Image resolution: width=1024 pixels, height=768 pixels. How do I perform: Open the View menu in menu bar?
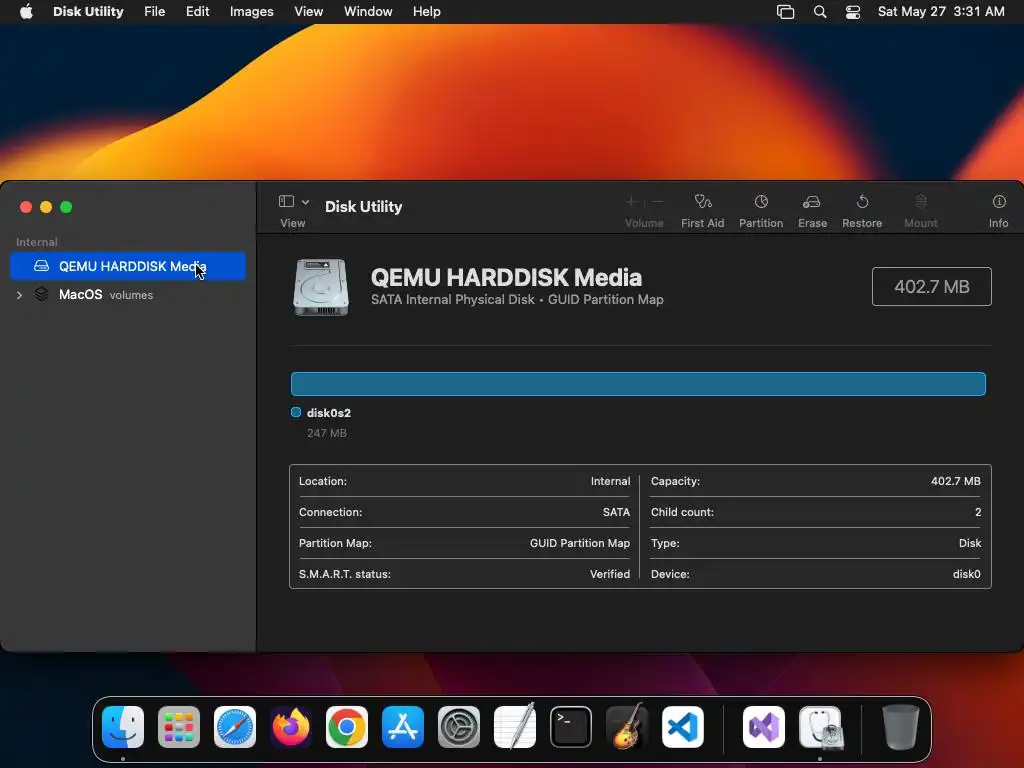click(308, 12)
